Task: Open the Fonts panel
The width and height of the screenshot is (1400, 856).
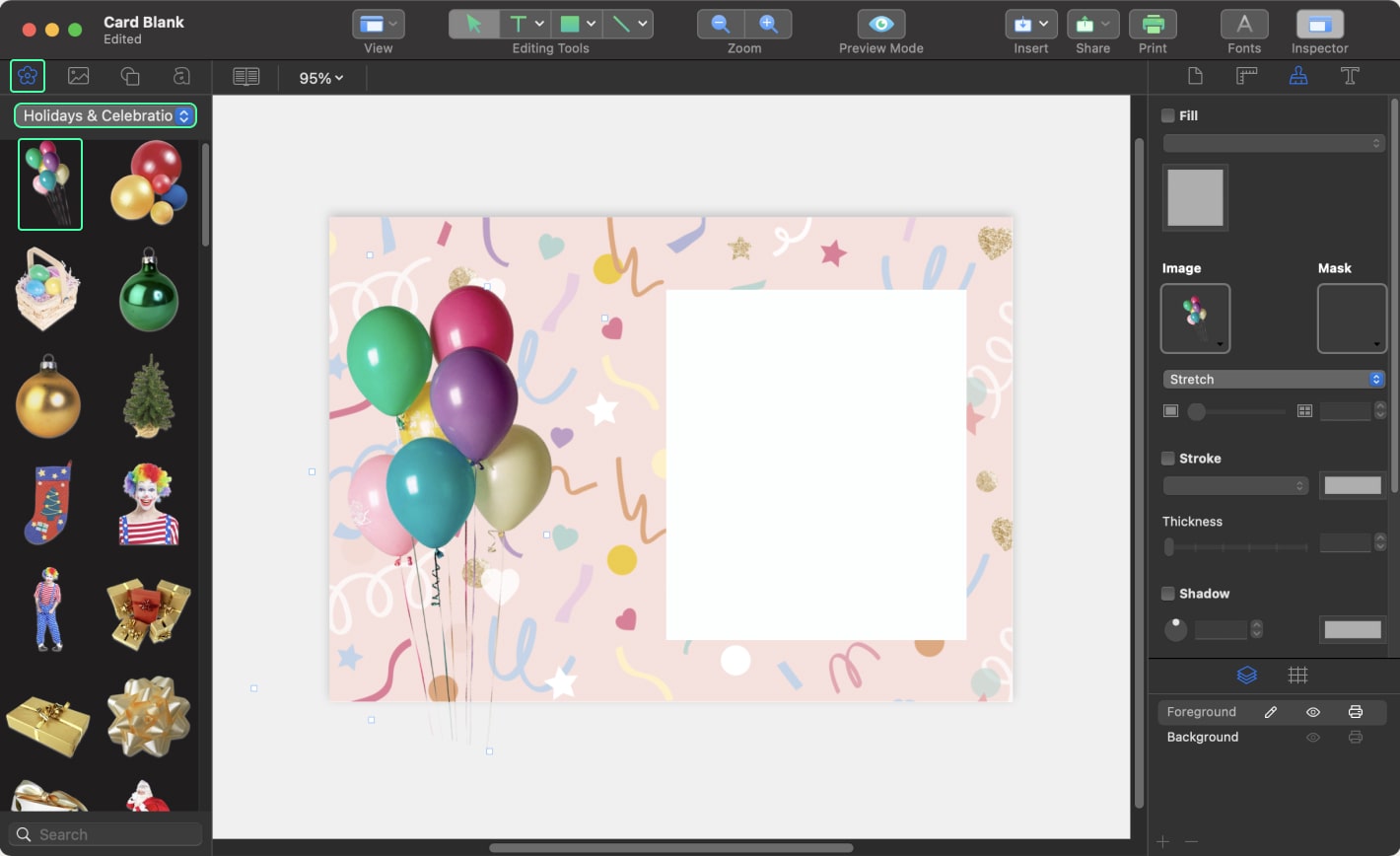Action: click(x=1244, y=24)
